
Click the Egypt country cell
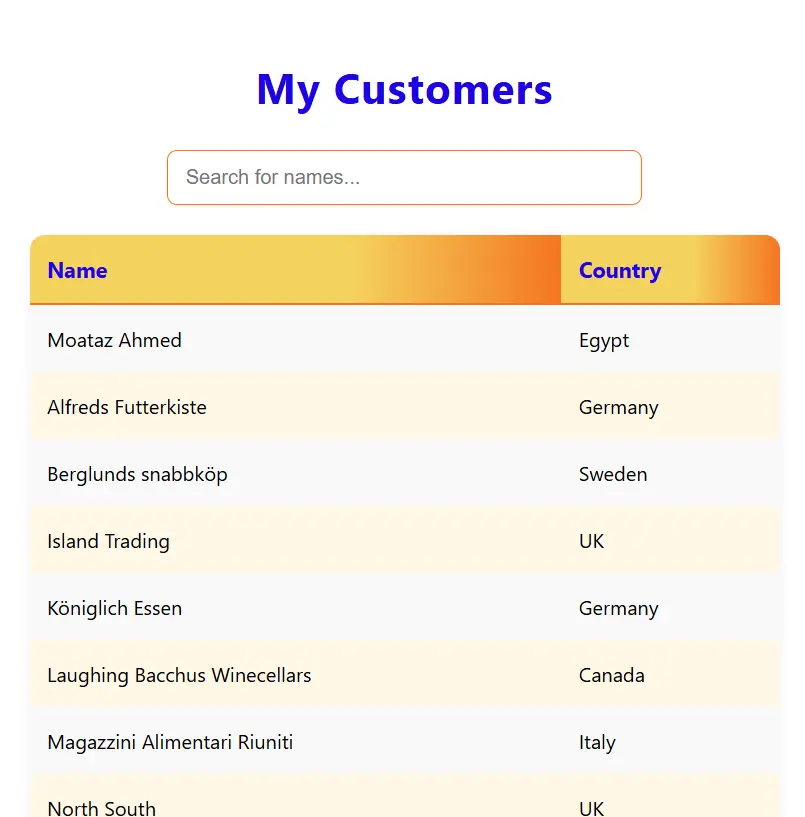click(604, 340)
